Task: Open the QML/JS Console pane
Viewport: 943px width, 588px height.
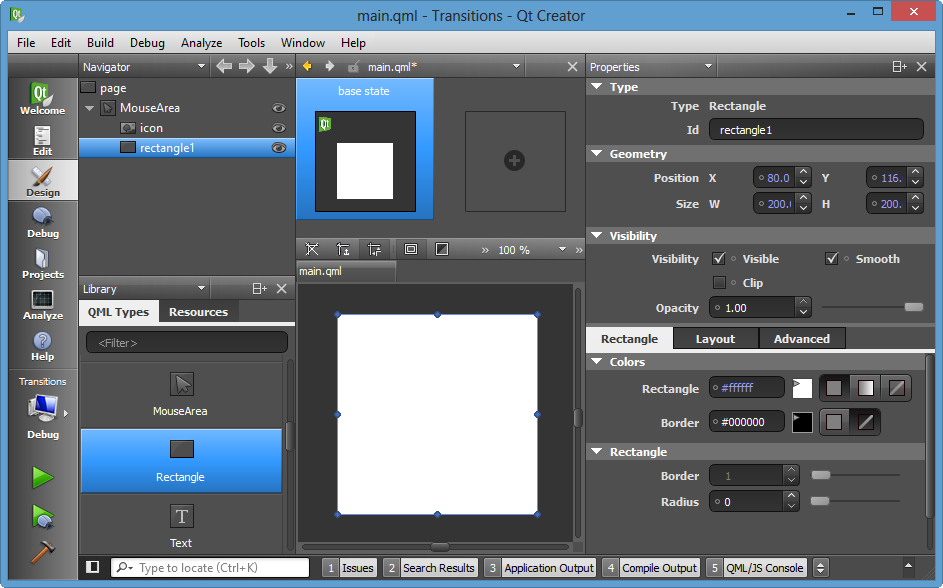Action: coord(757,568)
